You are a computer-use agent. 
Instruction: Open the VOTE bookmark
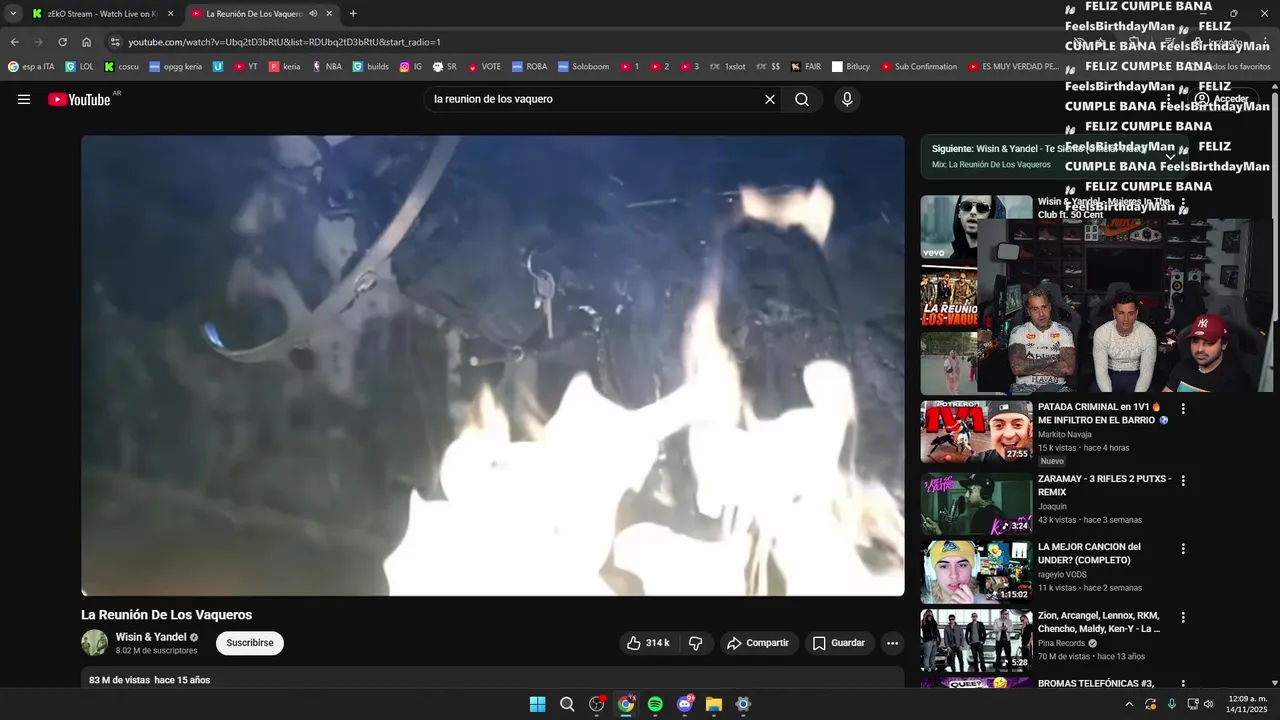[x=484, y=67]
